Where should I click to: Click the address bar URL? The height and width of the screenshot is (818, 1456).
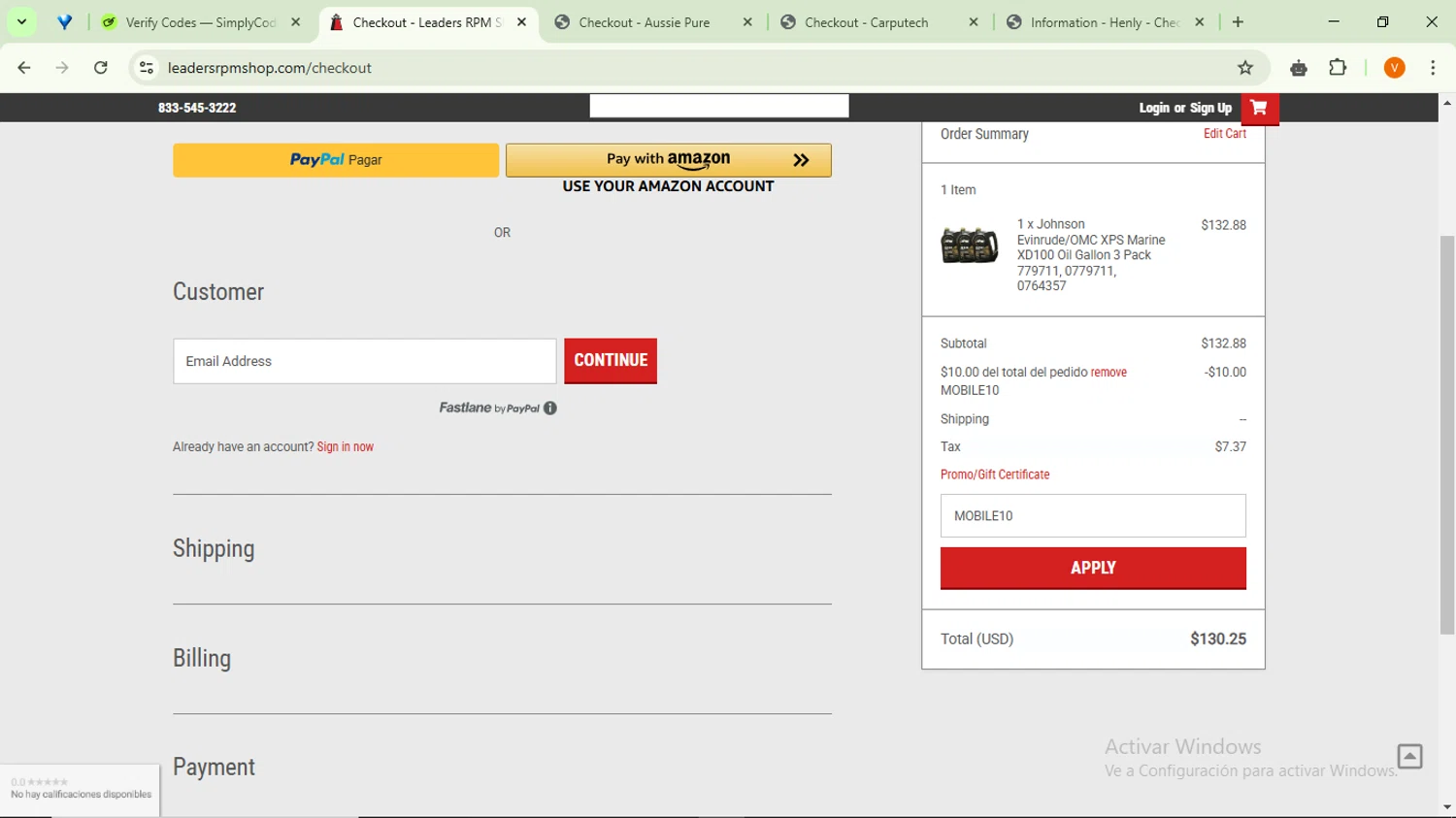[x=270, y=68]
